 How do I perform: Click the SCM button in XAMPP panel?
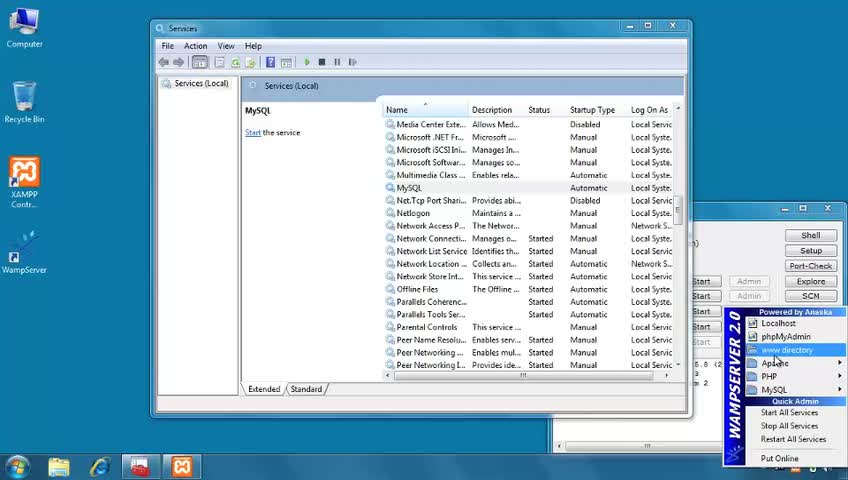[811, 296]
